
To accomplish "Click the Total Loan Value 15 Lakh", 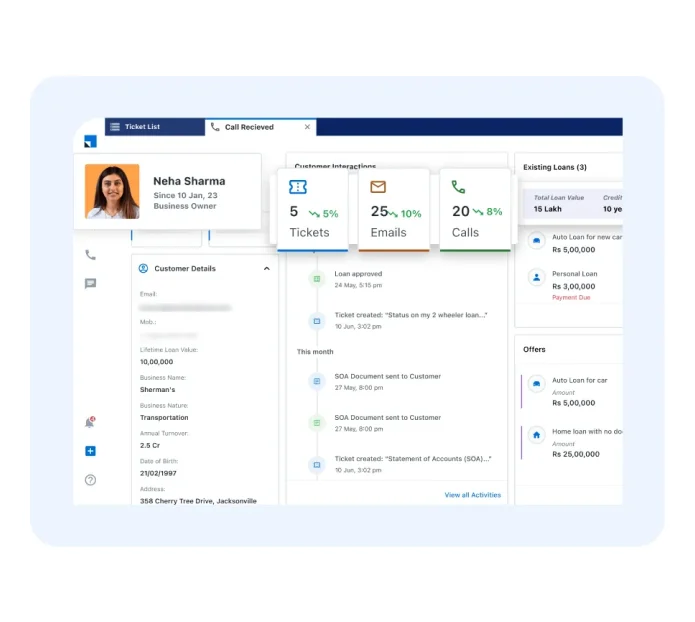I will tap(558, 203).
